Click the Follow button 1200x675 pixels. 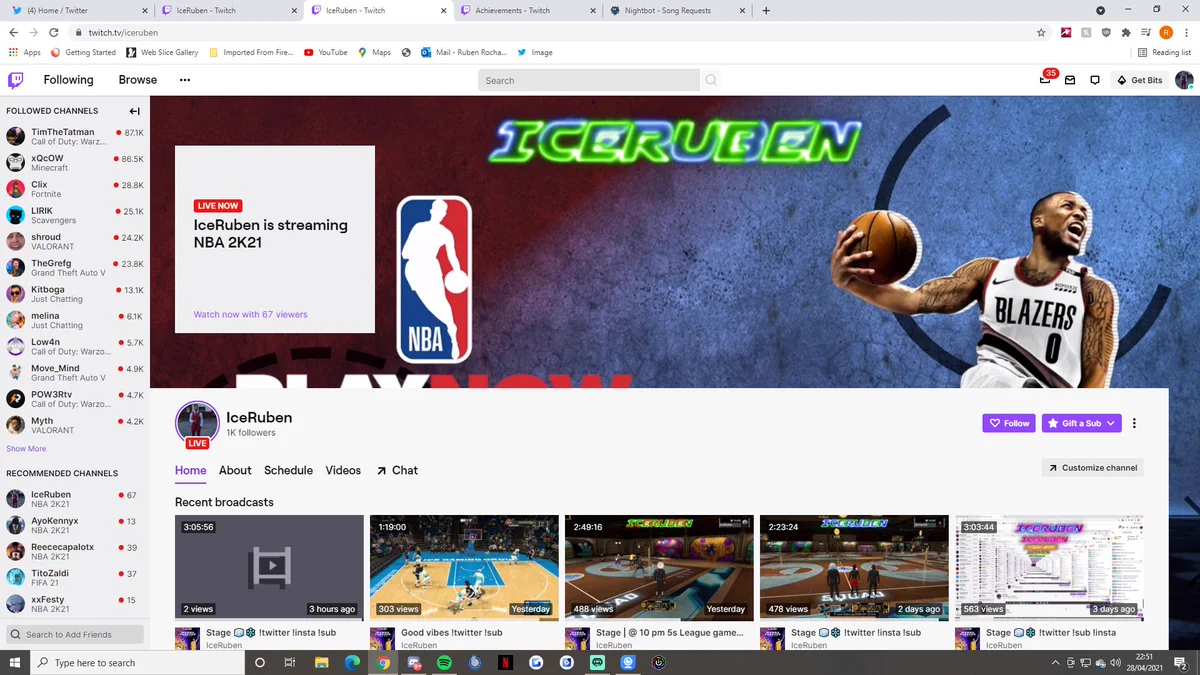(x=1009, y=423)
